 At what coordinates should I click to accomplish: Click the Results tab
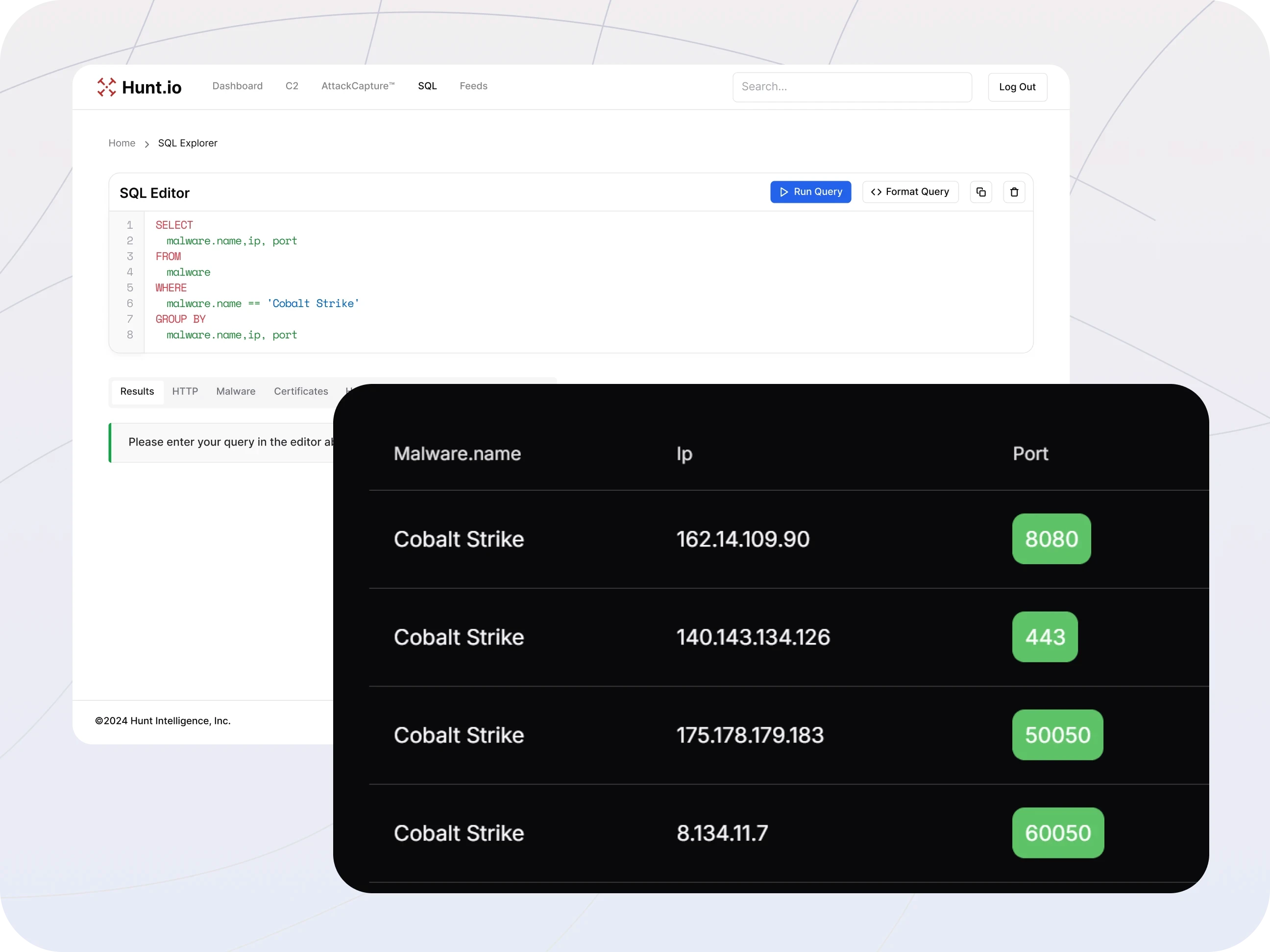pyautogui.click(x=136, y=391)
